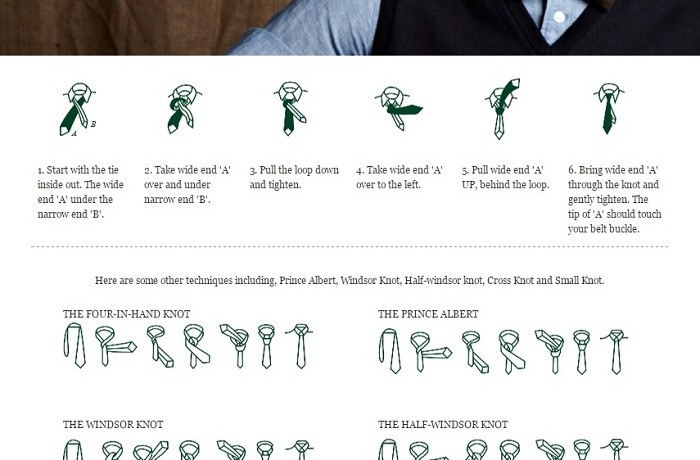700x460 pixels.
Task: Select the step 3 tighten loop drawing
Action: coord(291,109)
